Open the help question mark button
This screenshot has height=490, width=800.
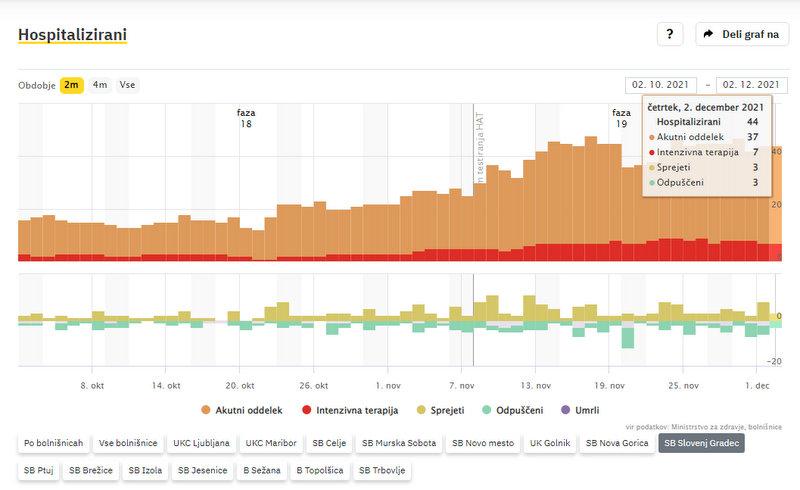(x=670, y=34)
